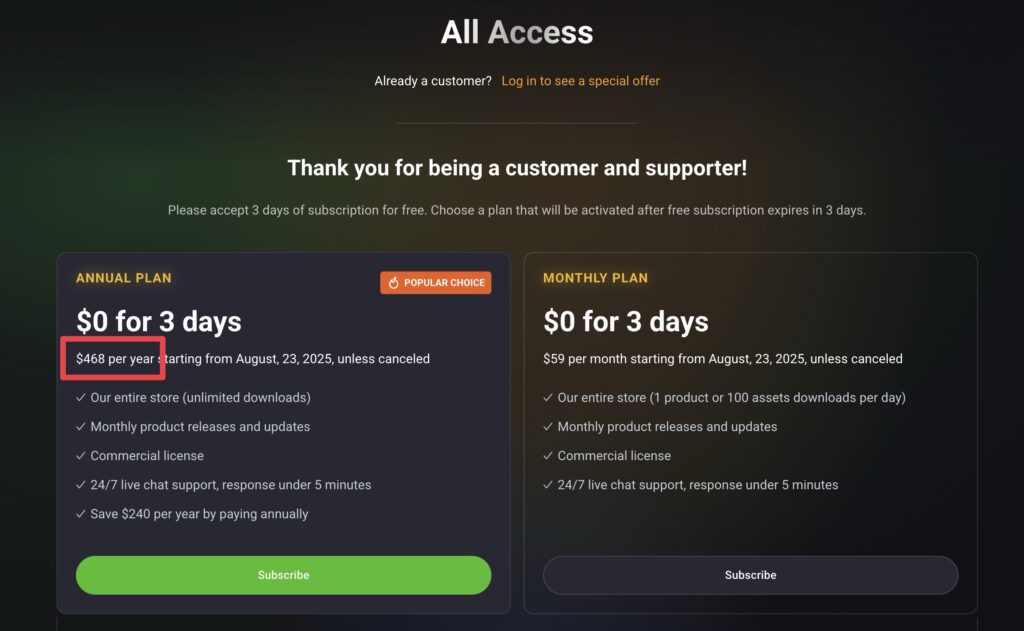Click checkmark beside 1 product or 100 assets

point(548,397)
